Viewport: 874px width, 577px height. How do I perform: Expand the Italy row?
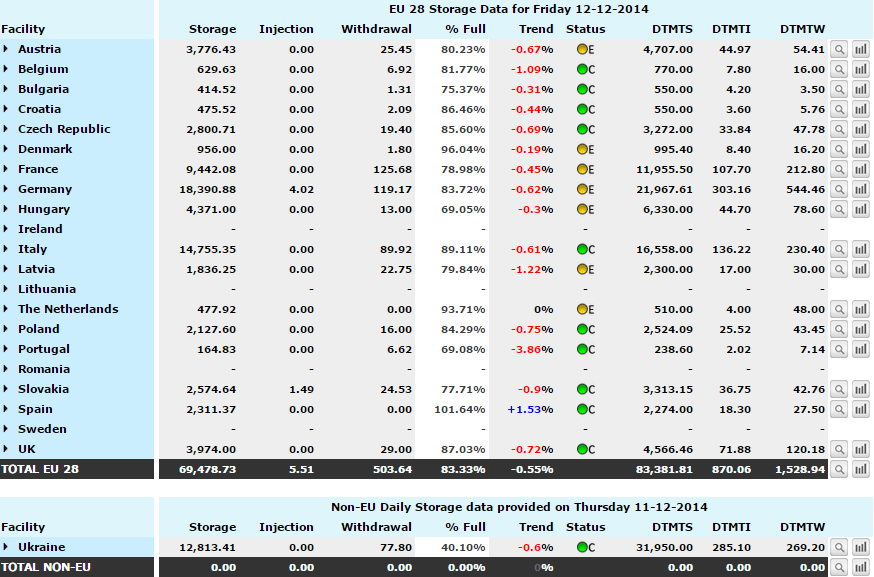click(x=6, y=249)
